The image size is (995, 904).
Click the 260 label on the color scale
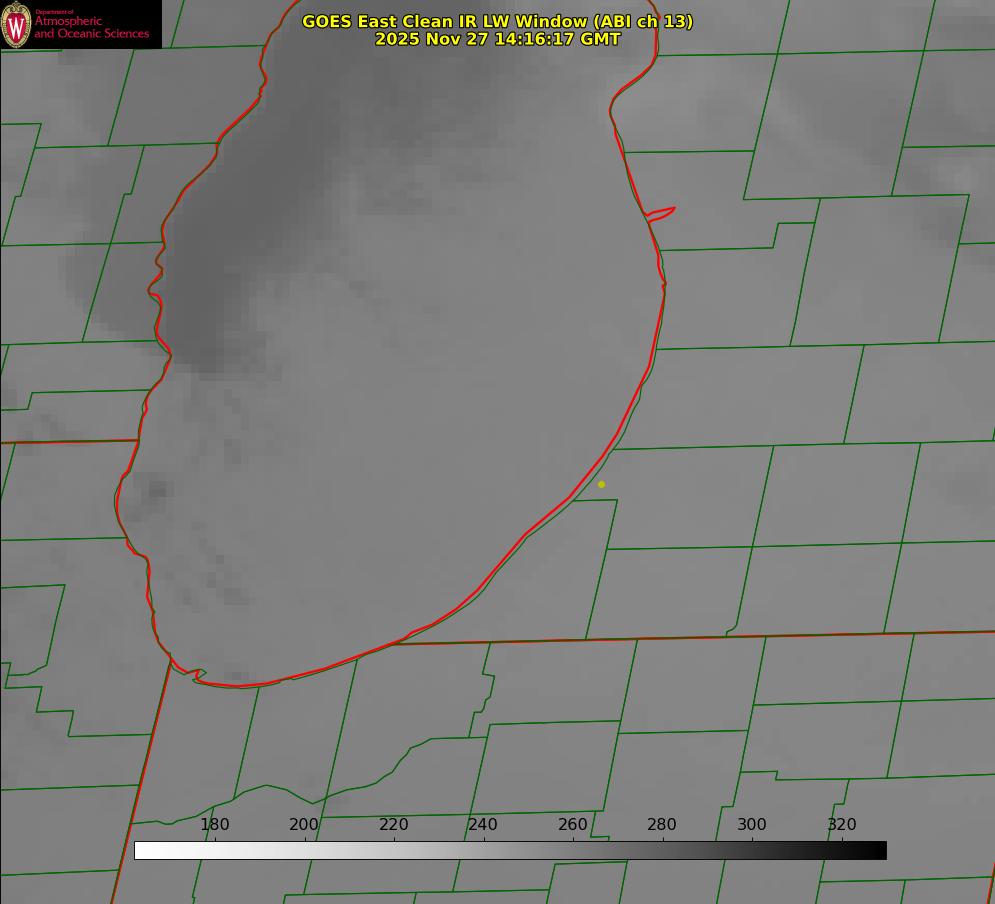(x=572, y=824)
